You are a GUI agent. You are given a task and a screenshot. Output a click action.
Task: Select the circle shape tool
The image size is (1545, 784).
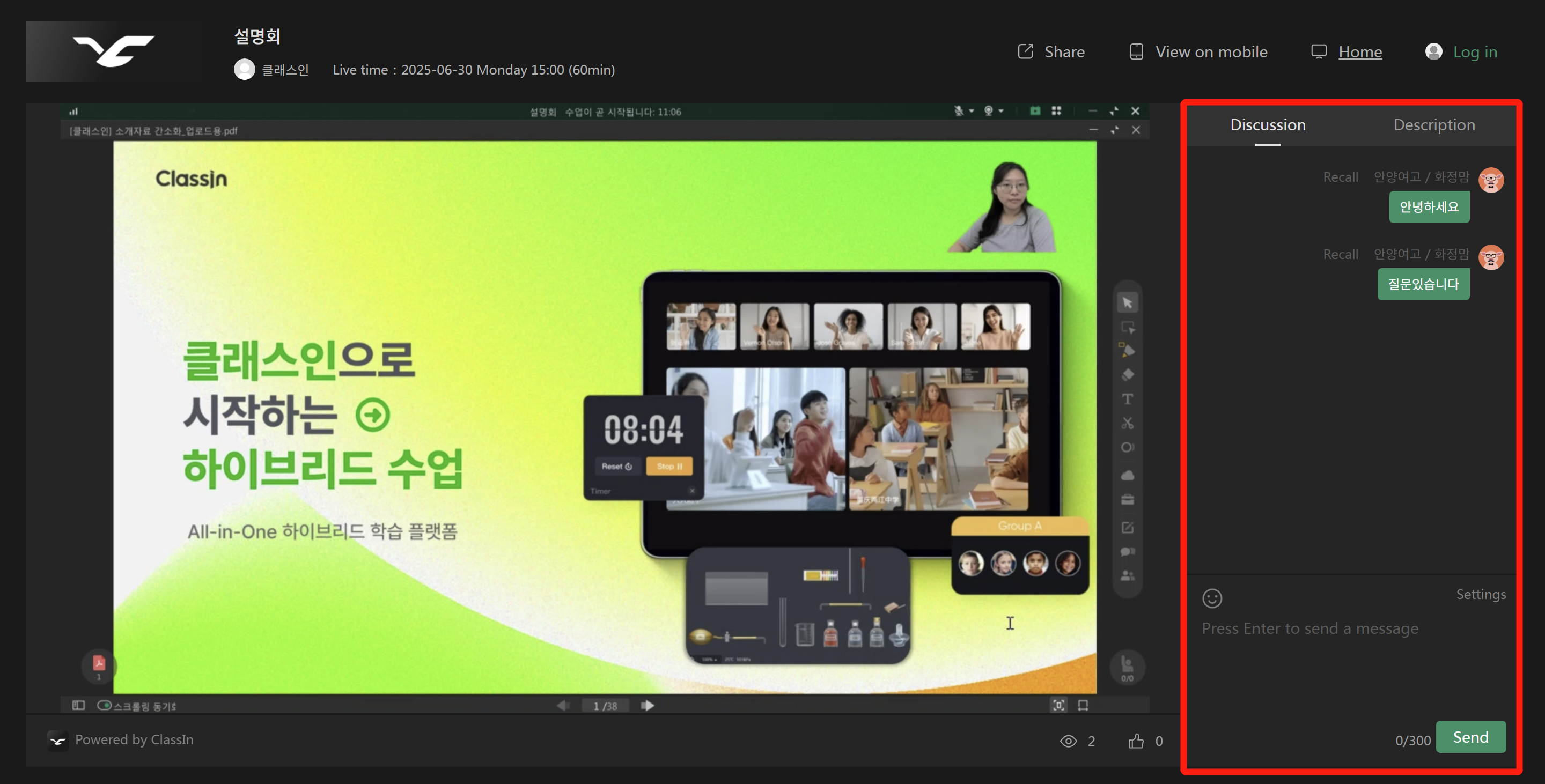click(1128, 447)
